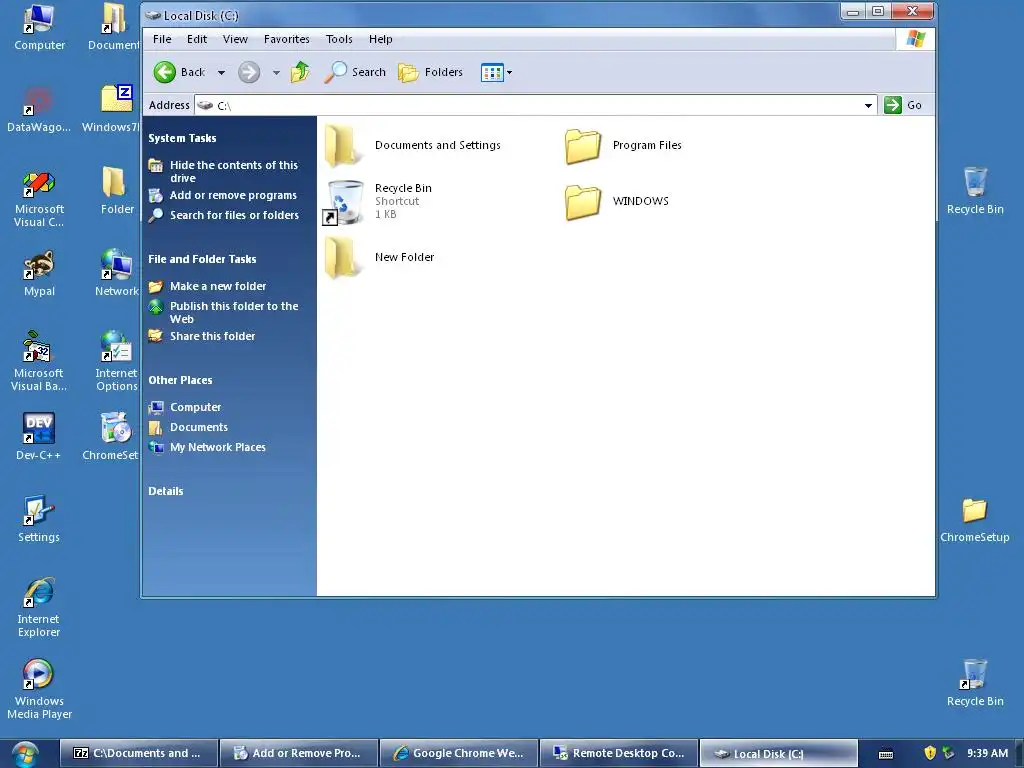Select the Windows7 archive desktop icon
This screenshot has width=1024, height=768.
(112, 109)
